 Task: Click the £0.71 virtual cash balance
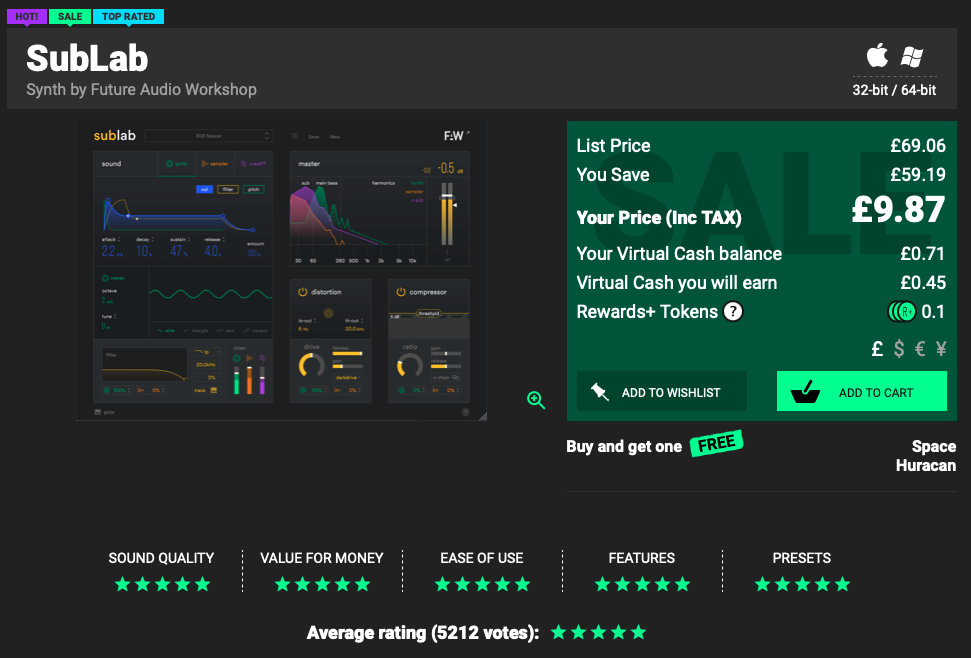point(923,254)
